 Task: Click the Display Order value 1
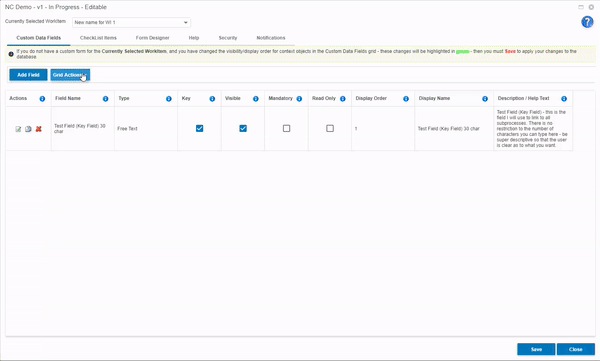356,129
